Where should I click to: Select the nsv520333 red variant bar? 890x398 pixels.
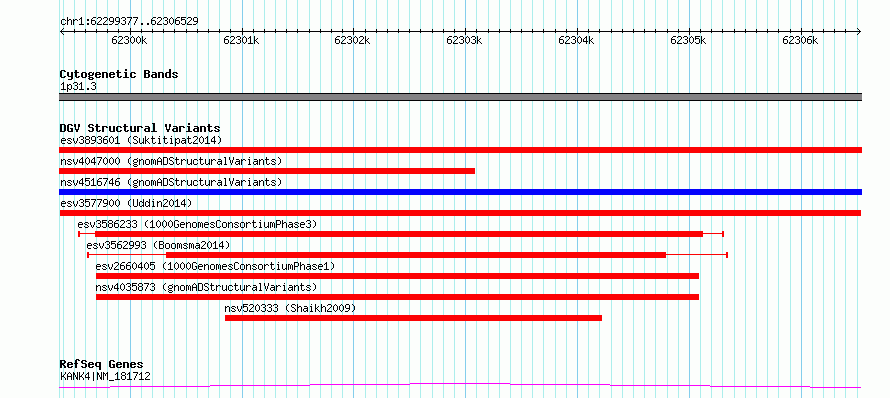[413, 318]
